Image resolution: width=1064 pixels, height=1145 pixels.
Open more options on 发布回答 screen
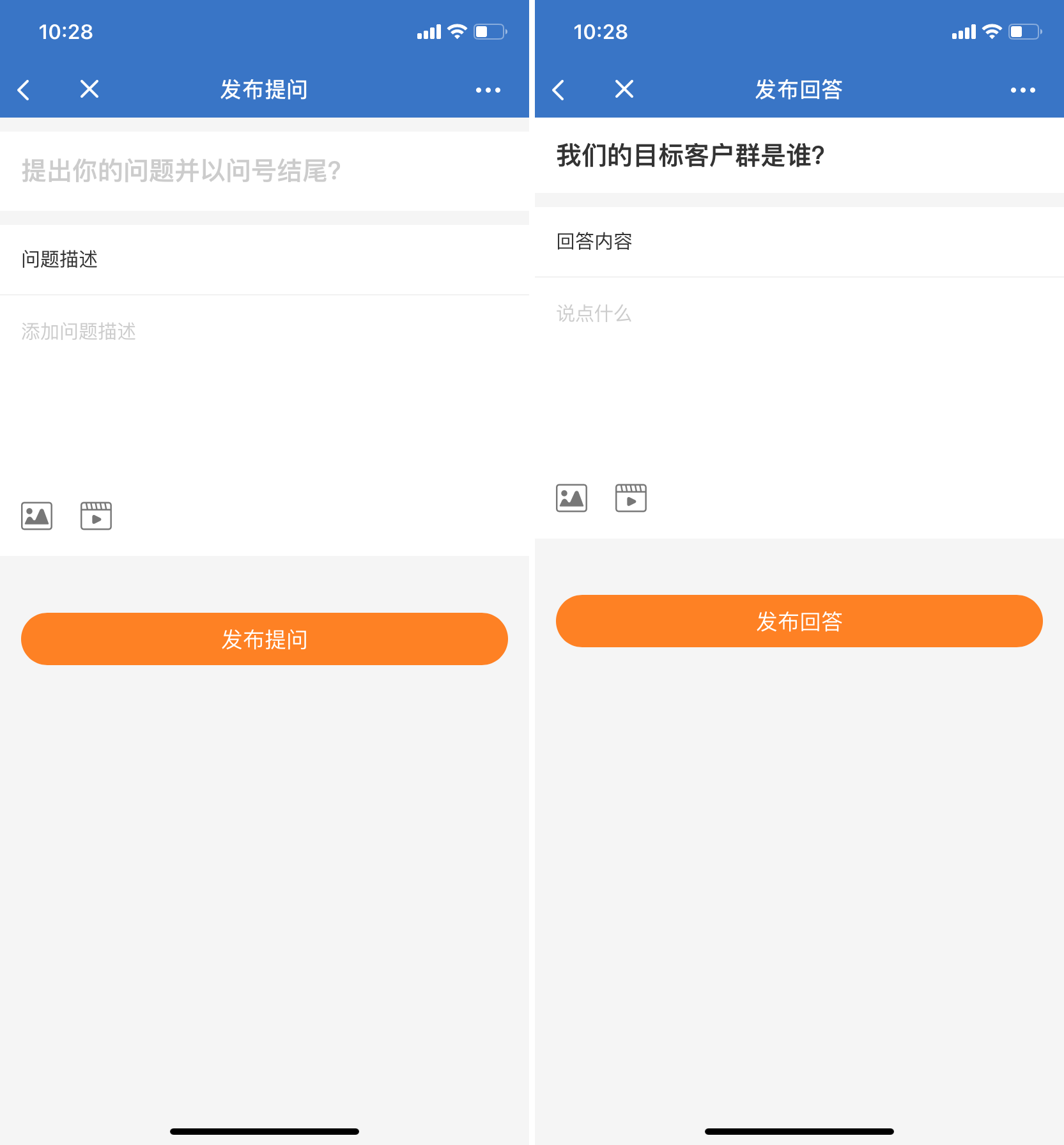pyautogui.click(x=1022, y=90)
